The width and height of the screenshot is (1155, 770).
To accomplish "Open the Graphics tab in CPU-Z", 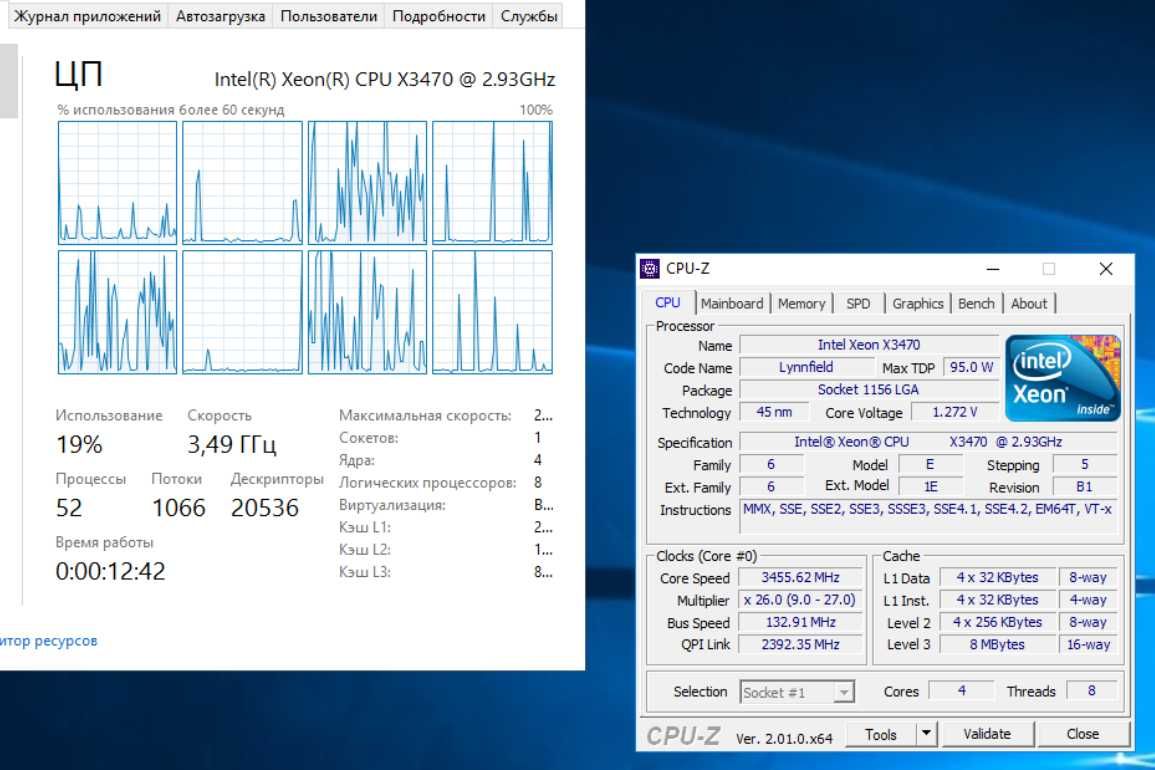I will 917,304.
